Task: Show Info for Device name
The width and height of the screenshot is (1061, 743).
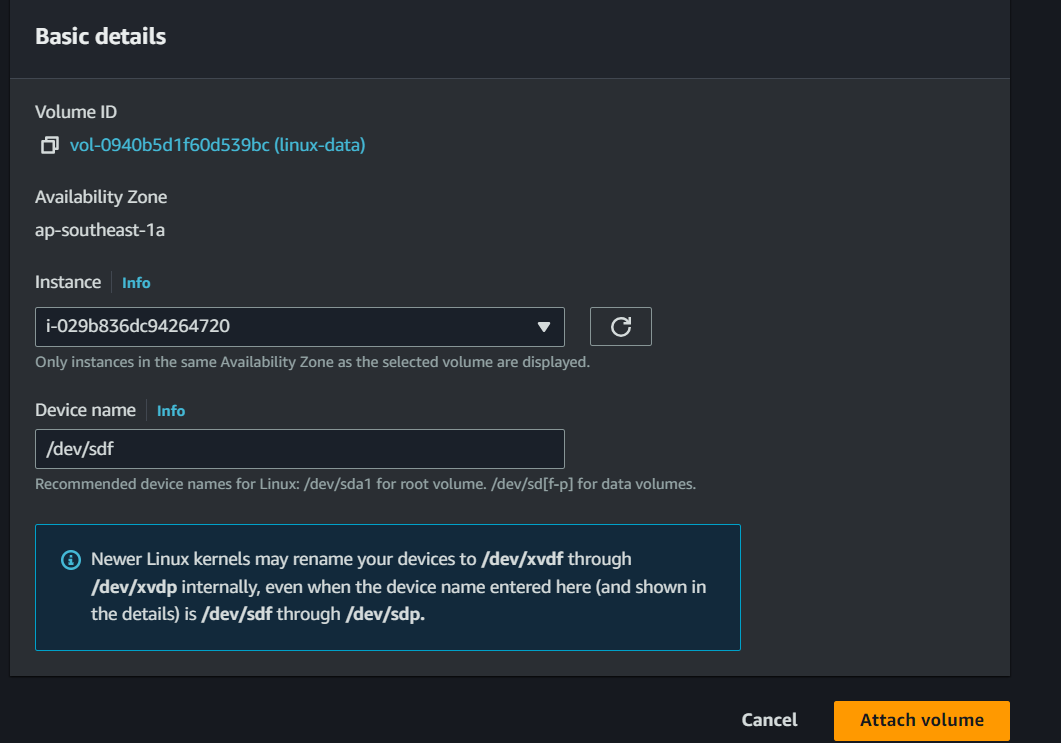Action: 171,411
